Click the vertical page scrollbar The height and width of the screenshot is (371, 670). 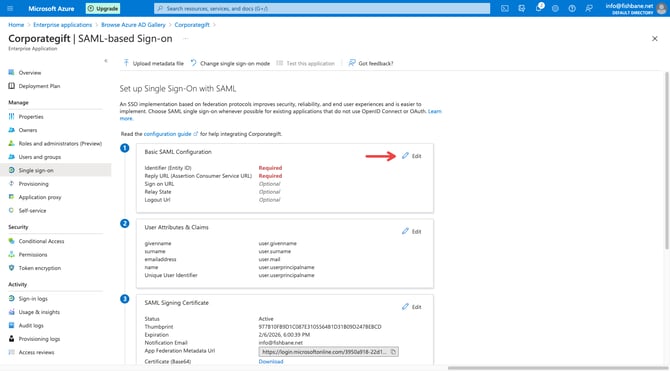click(x=667, y=160)
